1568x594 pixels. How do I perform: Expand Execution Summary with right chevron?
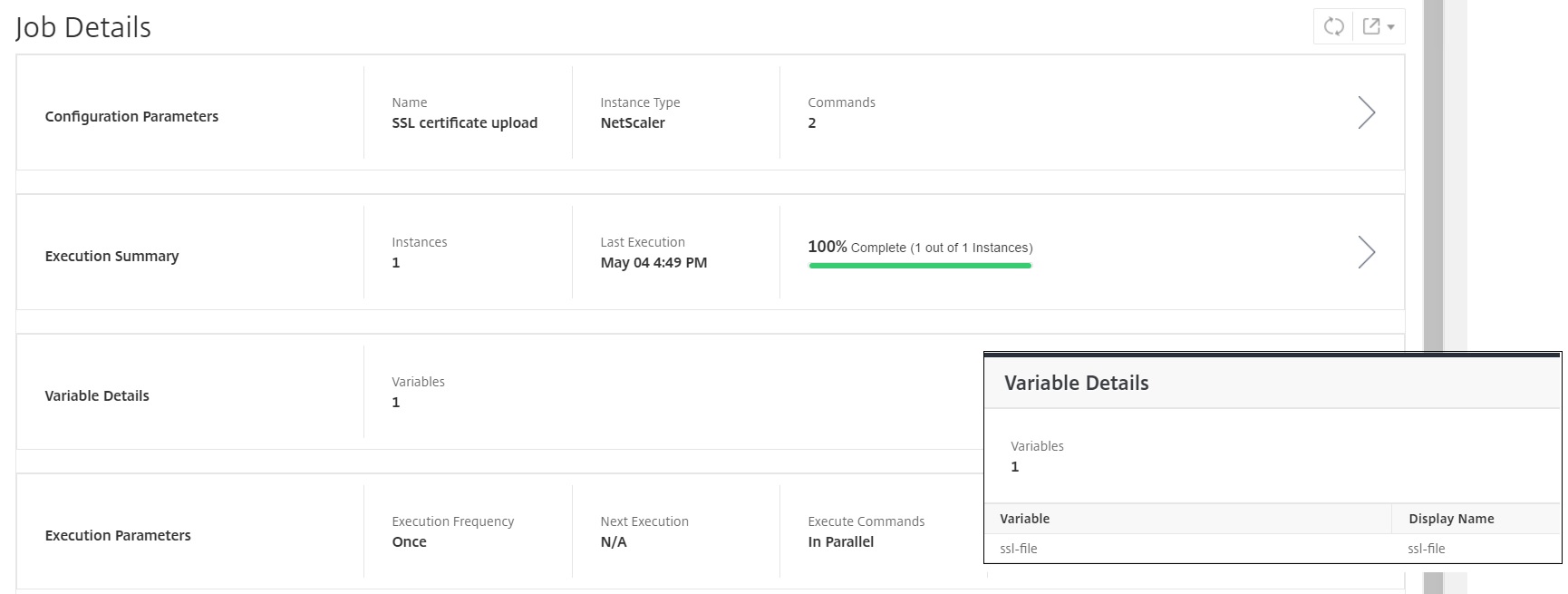(x=1367, y=252)
